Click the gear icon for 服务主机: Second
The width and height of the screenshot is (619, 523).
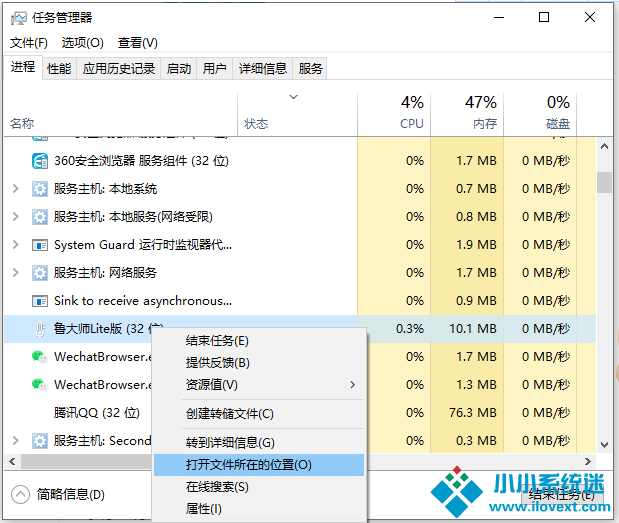40,441
